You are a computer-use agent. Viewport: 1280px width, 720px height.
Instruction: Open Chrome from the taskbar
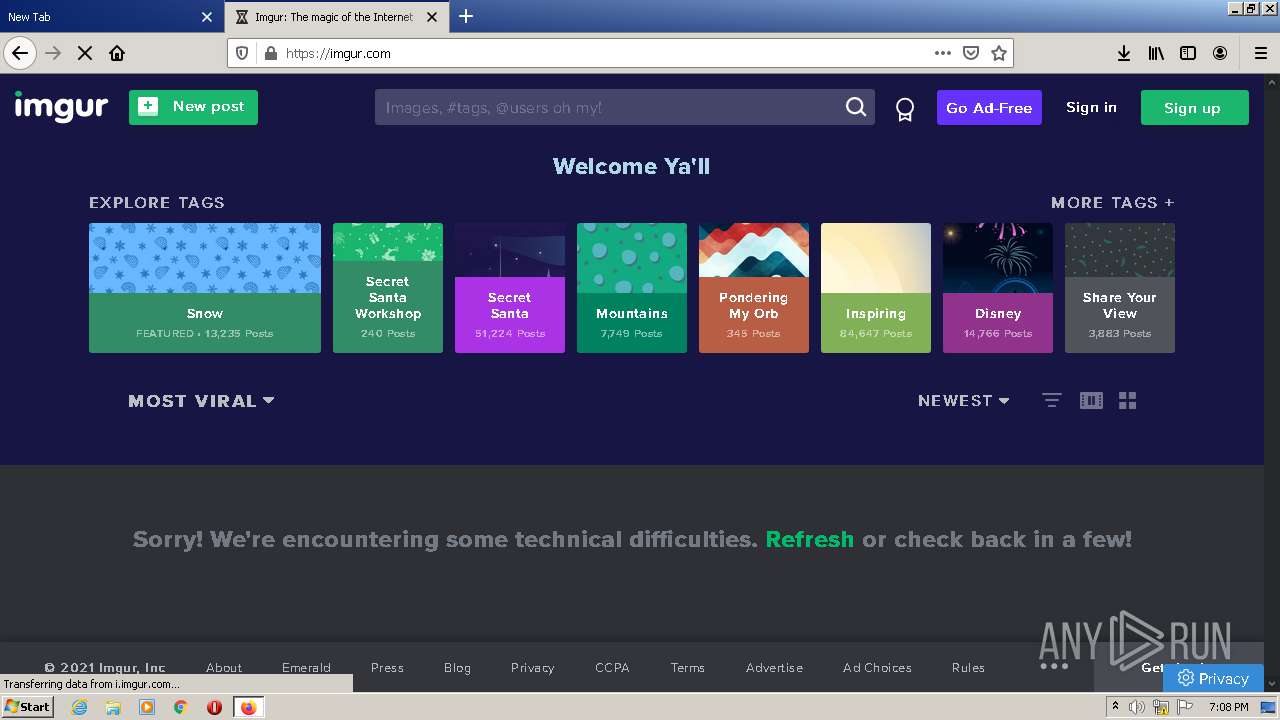(180, 707)
